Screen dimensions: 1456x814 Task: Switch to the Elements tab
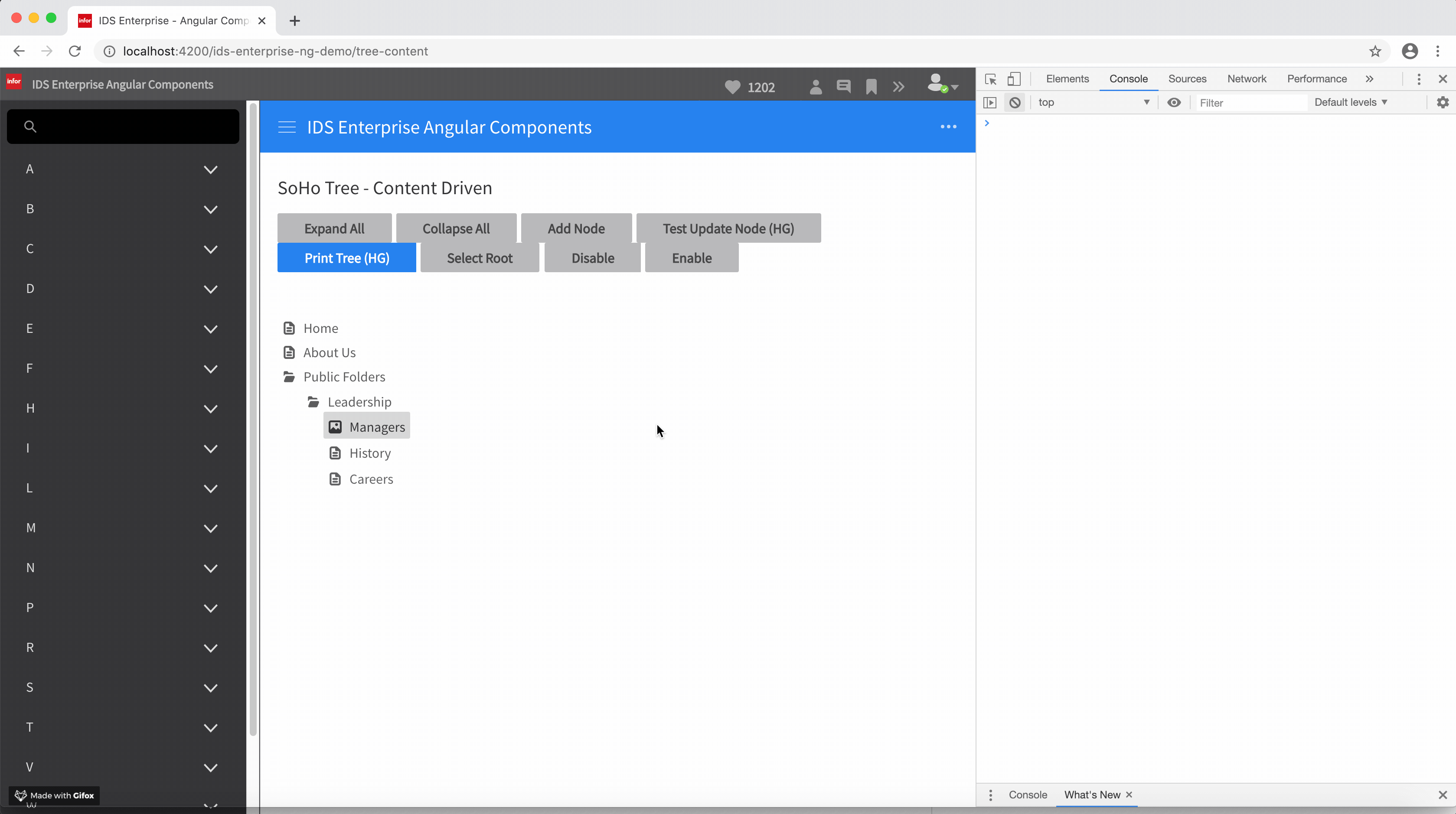point(1067,79)
